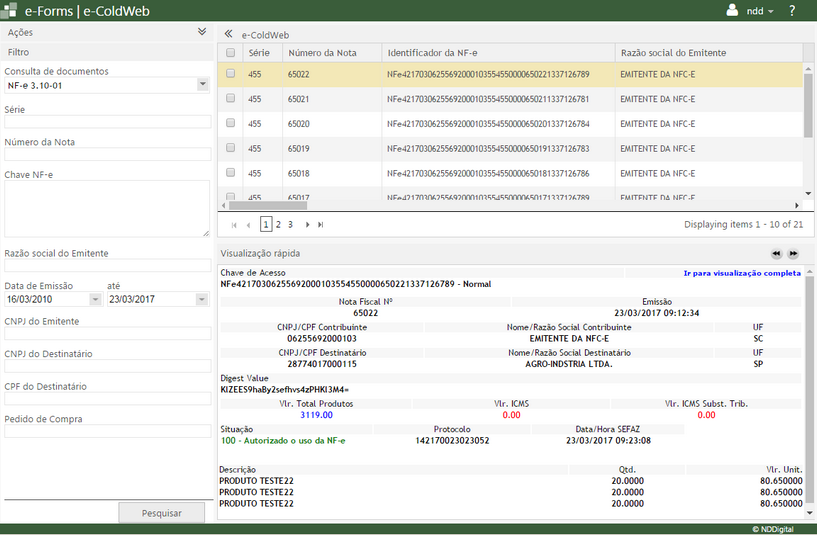
Task: Click the user profile icon for ndd
Action: [731, 10]
